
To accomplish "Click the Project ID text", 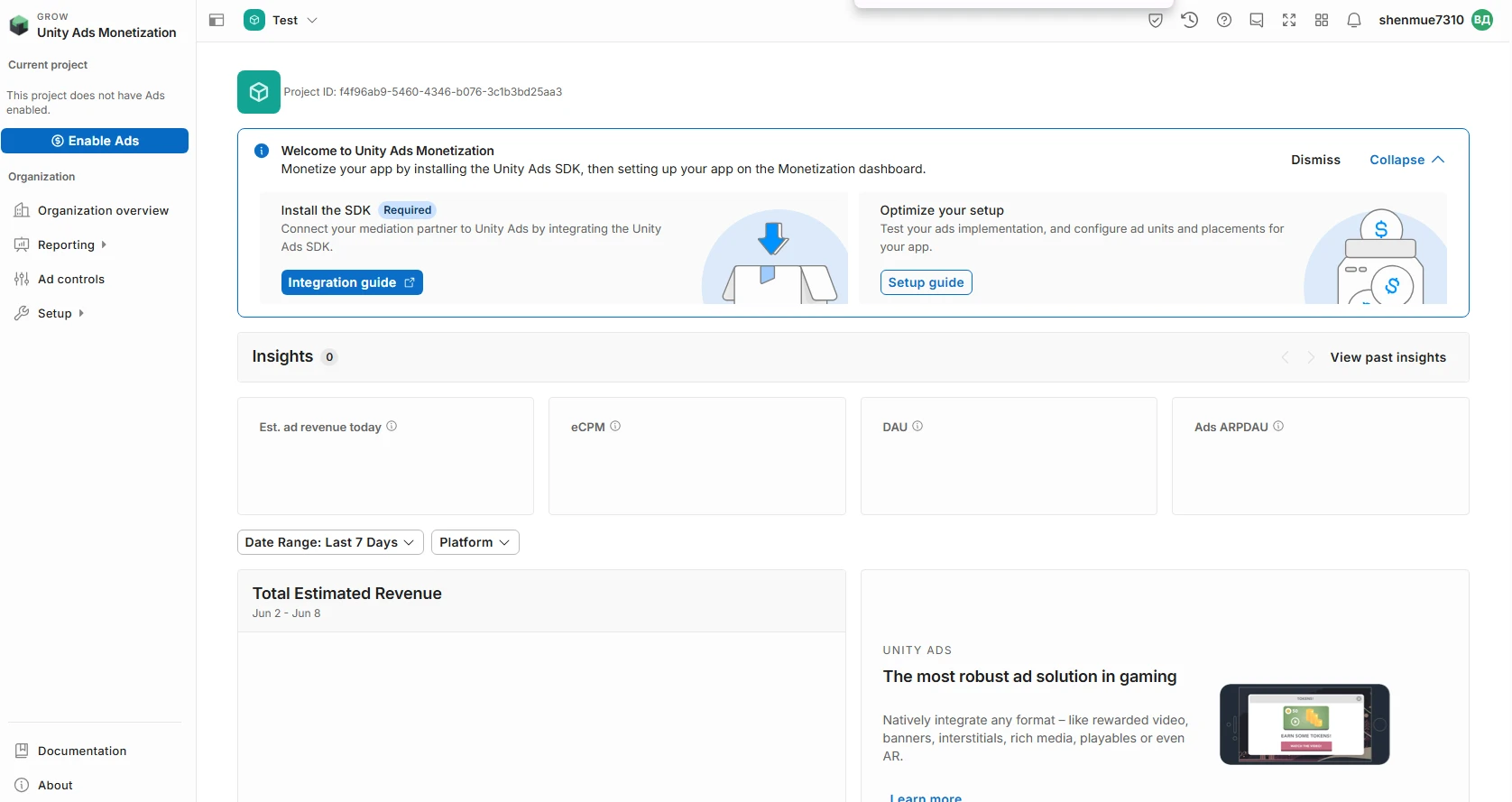I will coord(423,92).
